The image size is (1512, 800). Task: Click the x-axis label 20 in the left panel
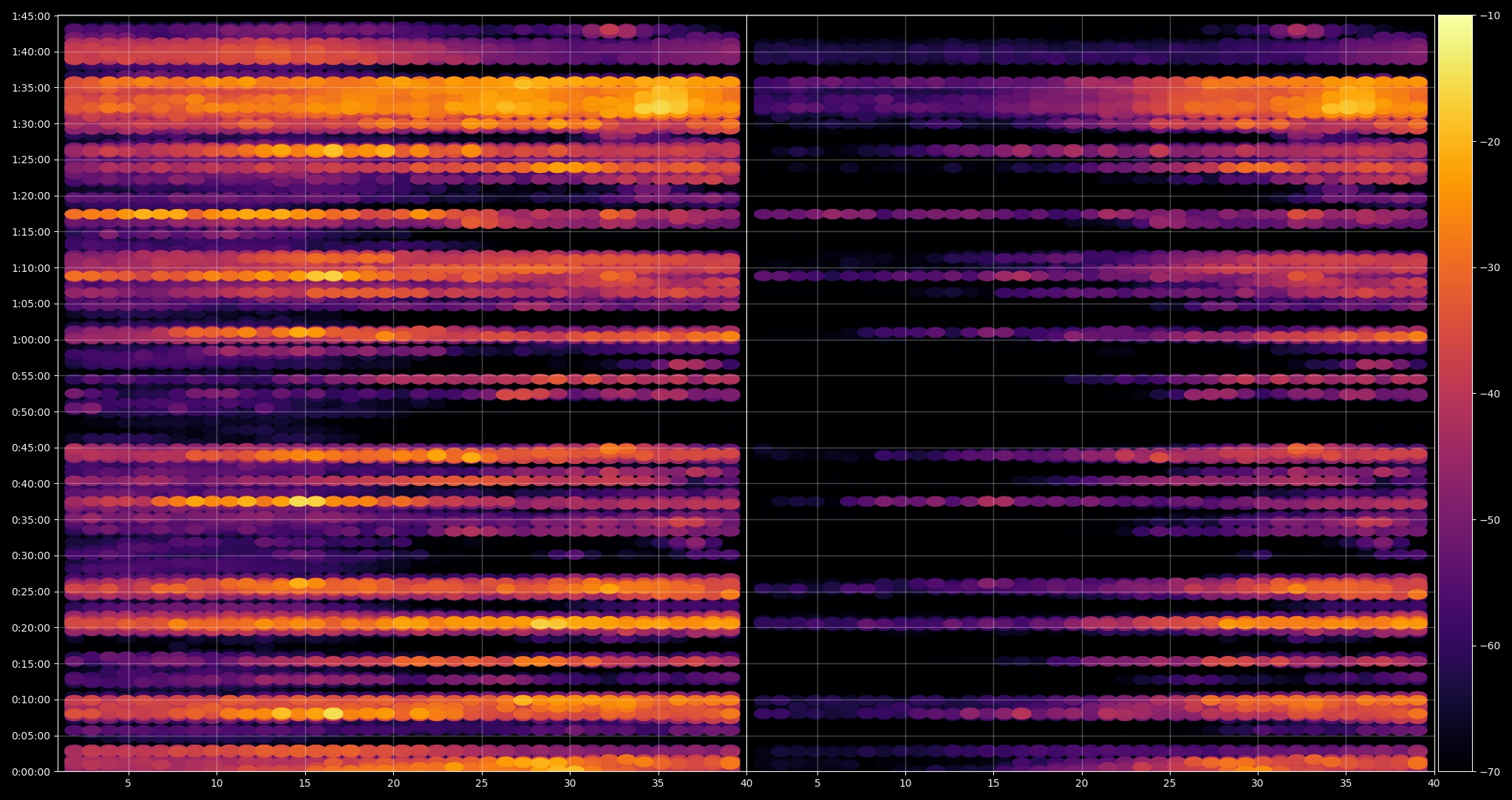pyautogui.click(x=393, y=783)
